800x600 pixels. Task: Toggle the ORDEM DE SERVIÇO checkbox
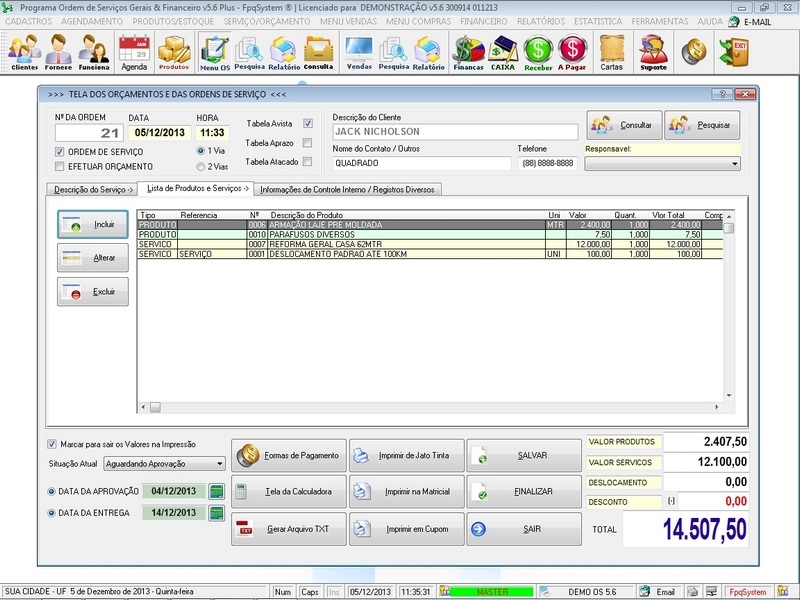tap(60, 151)
